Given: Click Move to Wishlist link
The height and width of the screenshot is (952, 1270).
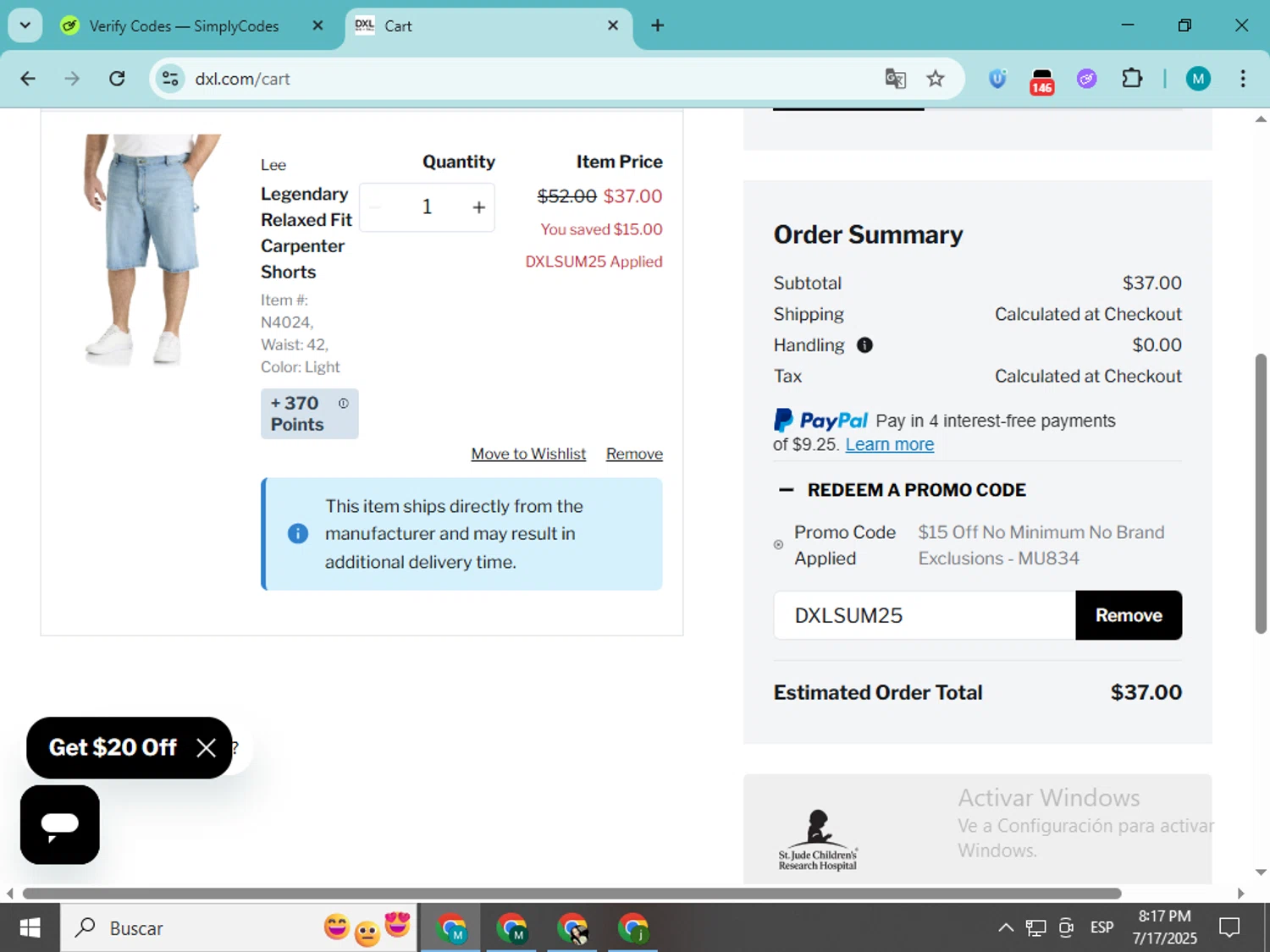Looking at the screenshot, I should tap(528, 454).
